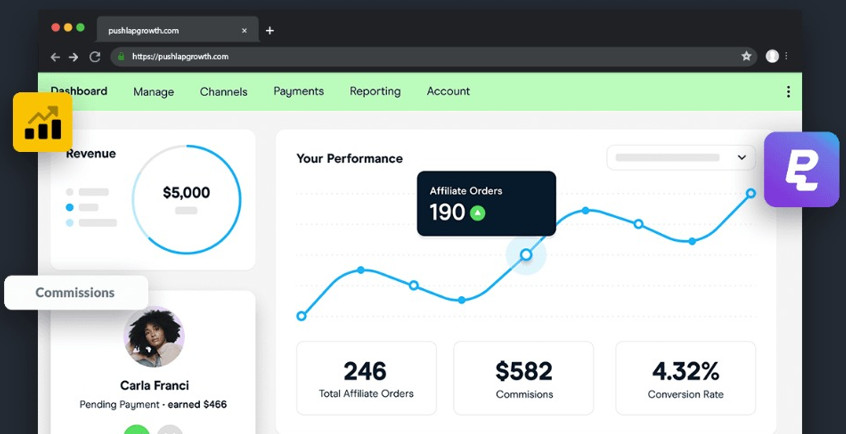Open the browser profile avatar
846x434 pixels.
point(772,57)
